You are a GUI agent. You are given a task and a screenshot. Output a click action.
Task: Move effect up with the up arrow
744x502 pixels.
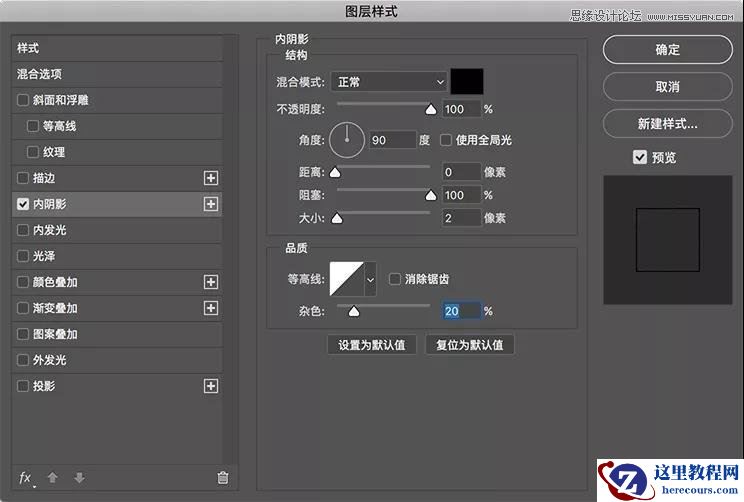(53, 477)
